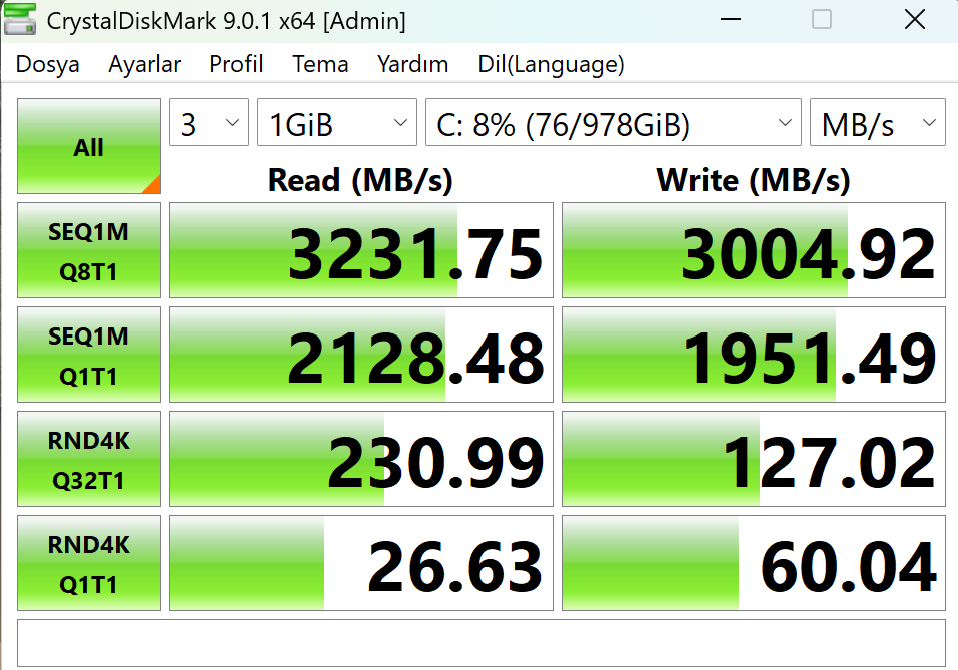Screen dimensions: 958x670
Task: Open the Dil(Language) menu
Action: pyautogui.click(x=551, y=64)
